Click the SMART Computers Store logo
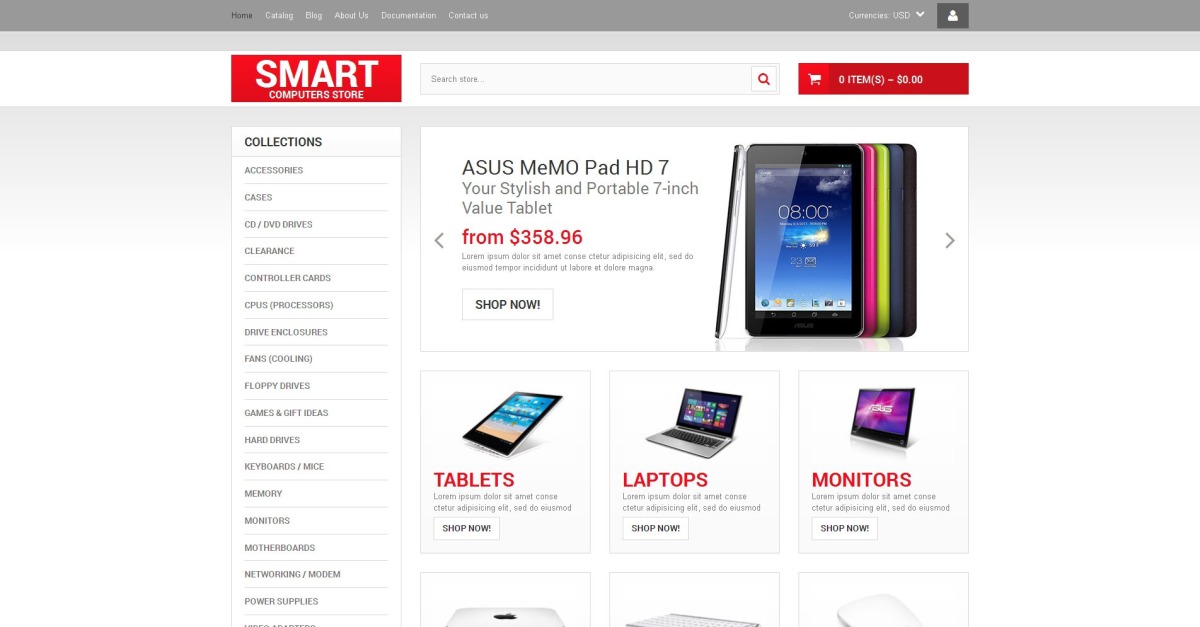The image size is (1200, 627). pyautogui.click(x=316, y=78)
